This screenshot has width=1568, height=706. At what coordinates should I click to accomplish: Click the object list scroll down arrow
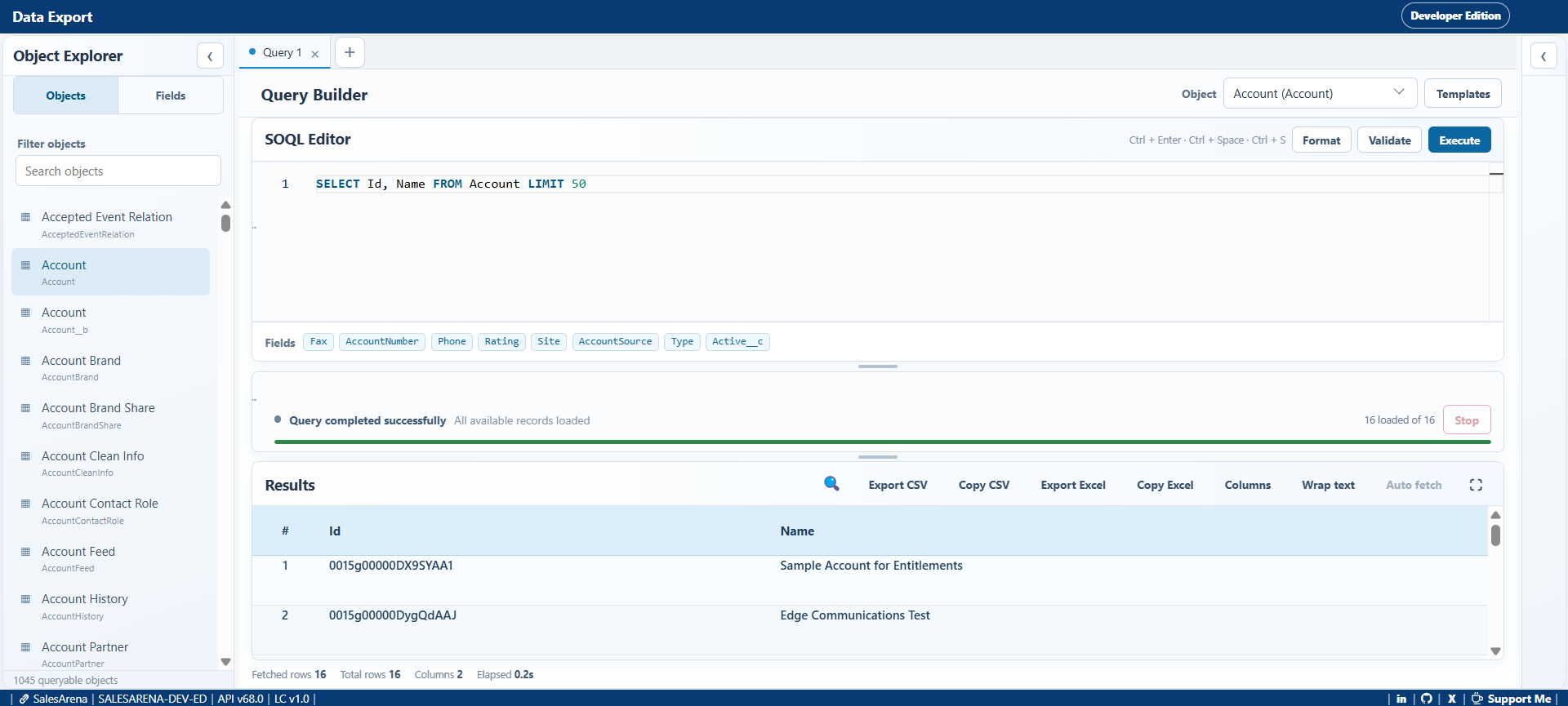226,662
